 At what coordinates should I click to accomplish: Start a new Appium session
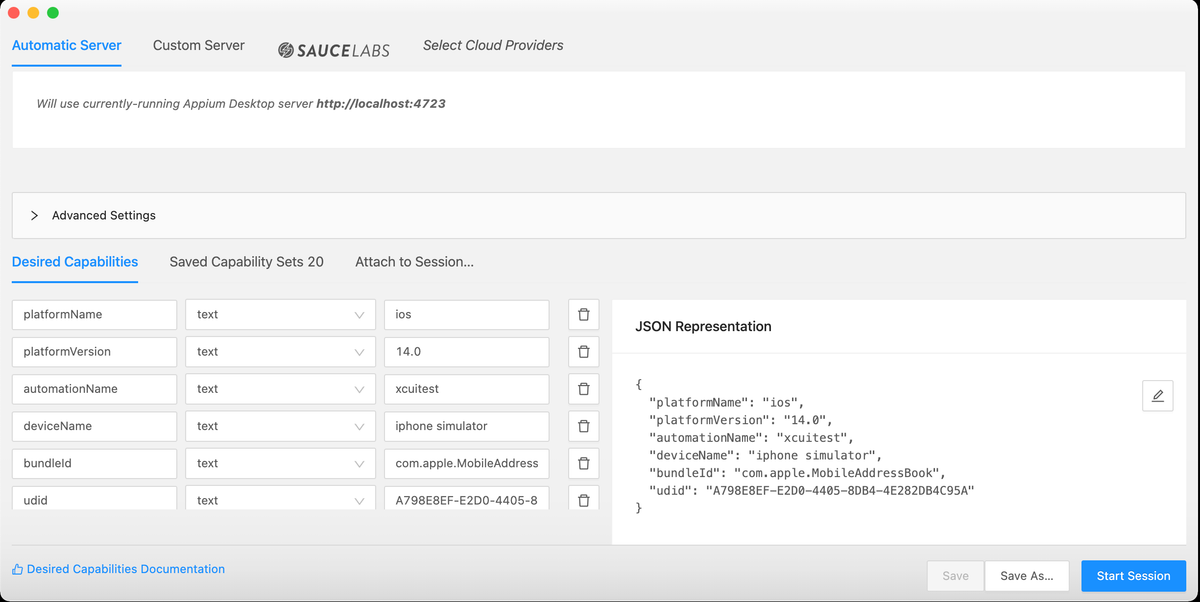tap(1133, 575)
